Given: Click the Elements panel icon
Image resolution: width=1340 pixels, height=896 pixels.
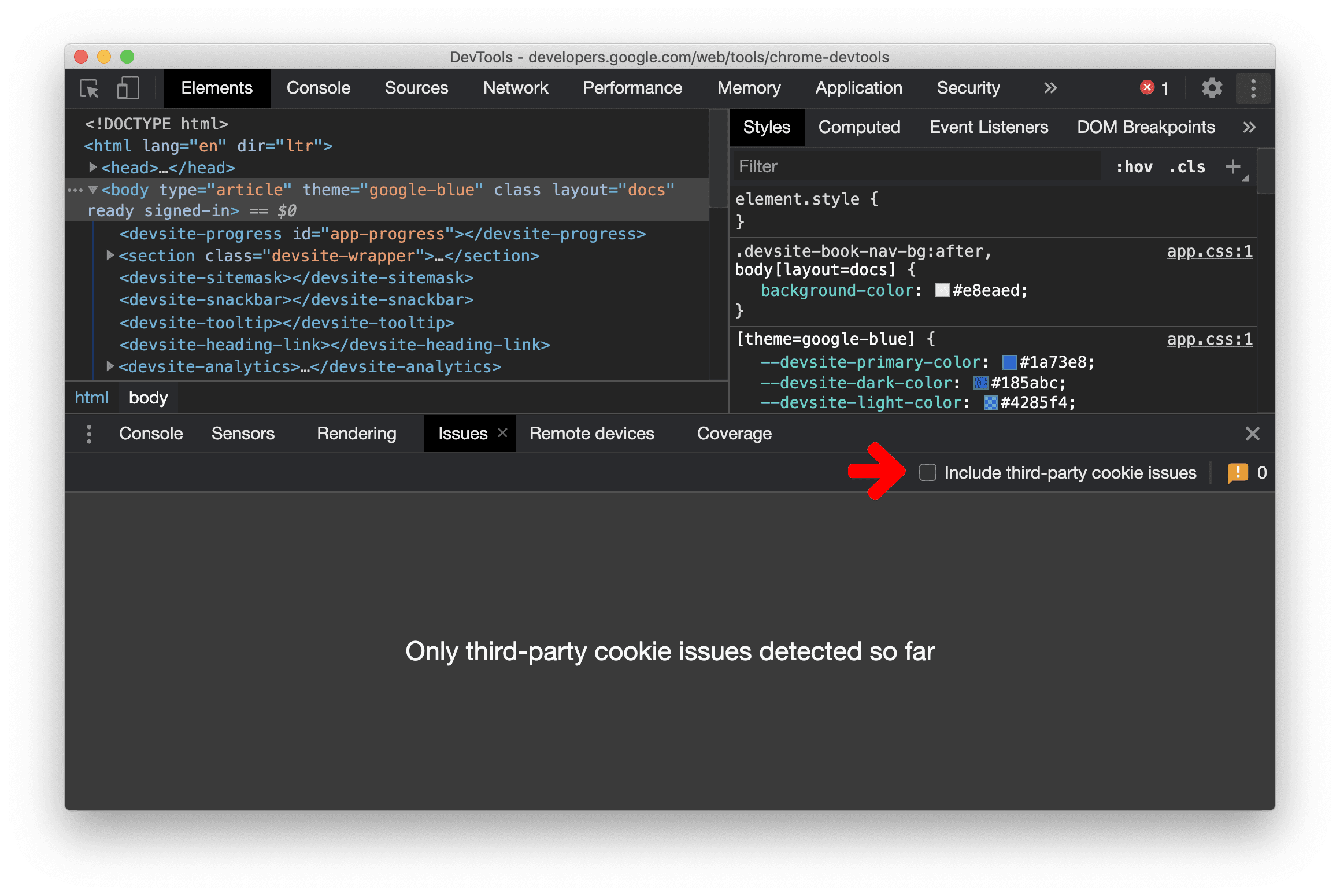Looking at the screenshot, I should (x=217, y=88).
